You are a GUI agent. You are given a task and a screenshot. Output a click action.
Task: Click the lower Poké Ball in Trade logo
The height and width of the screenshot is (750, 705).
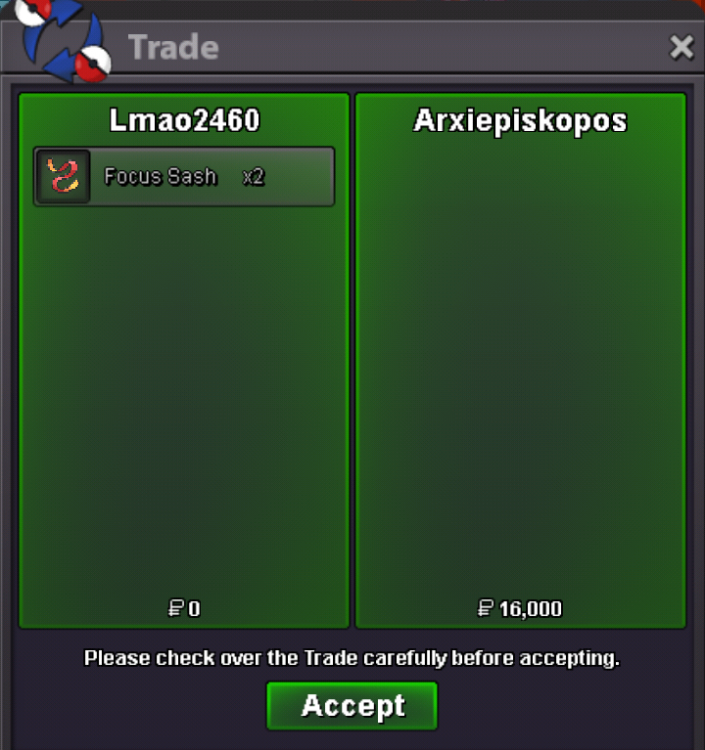click(93, 64)
